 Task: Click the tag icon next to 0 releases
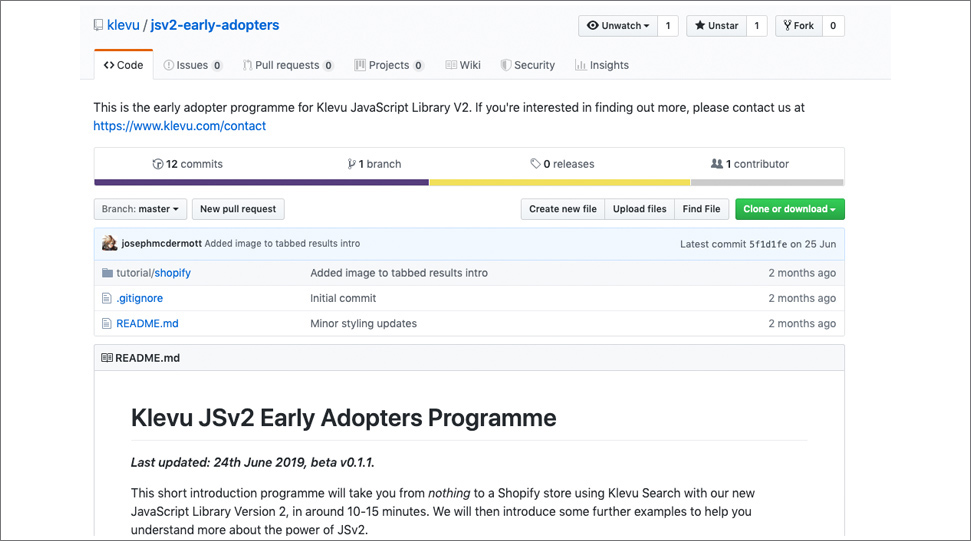[x=536, y=164]
